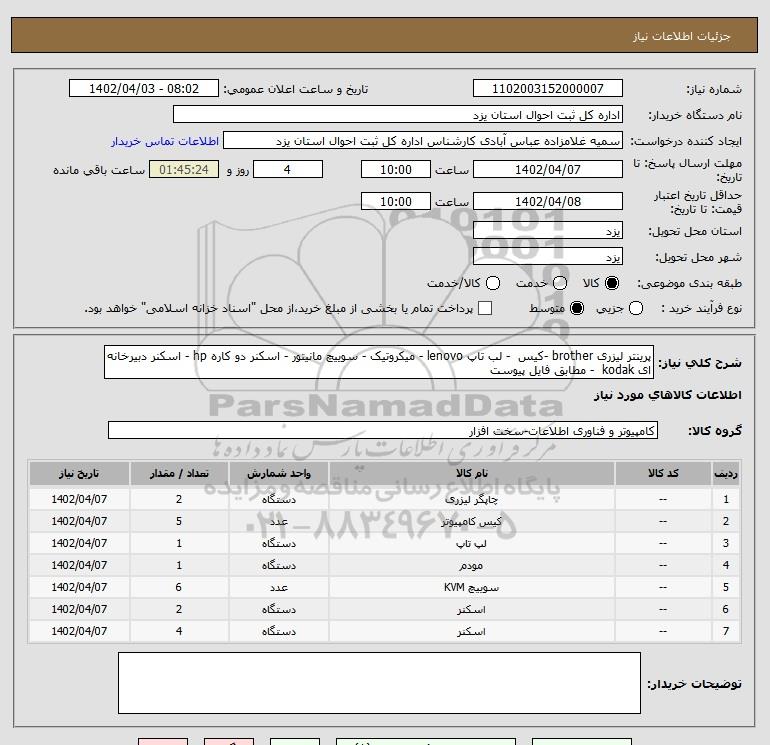Image resolution: width=770 pixels, height=745 pixels.
Task: Choose the متوسط purchase type
Action: pyautogui.click(x=577, y=308)
